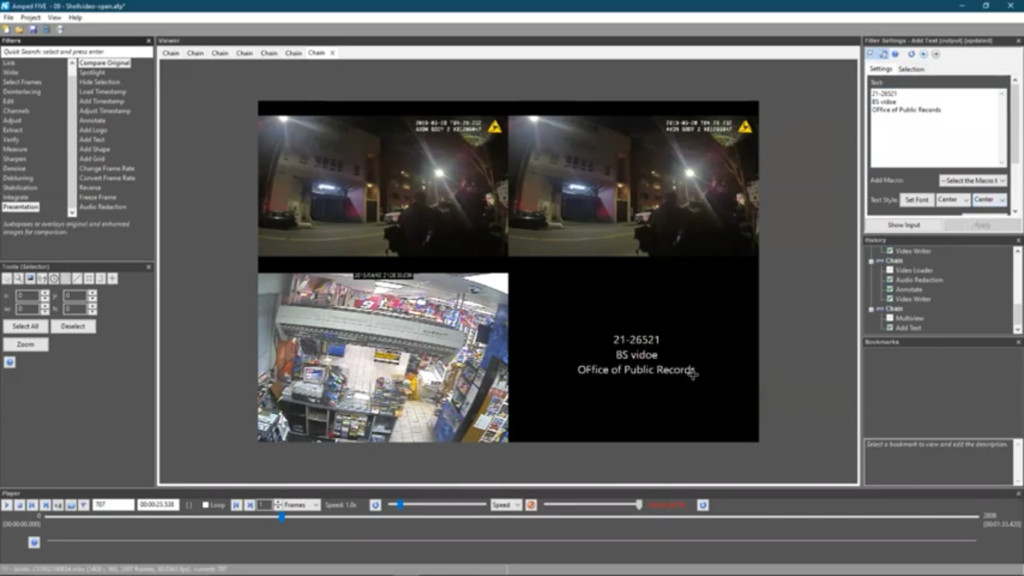Collapse the Chain containing Video Loader
The height and width of the screenshot is (576, 1024).
coord(871,261)
